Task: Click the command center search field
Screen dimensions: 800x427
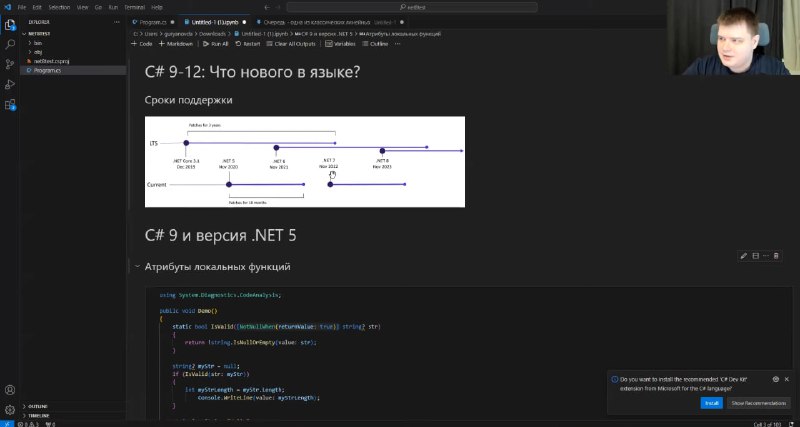Action: coord(412,7)
